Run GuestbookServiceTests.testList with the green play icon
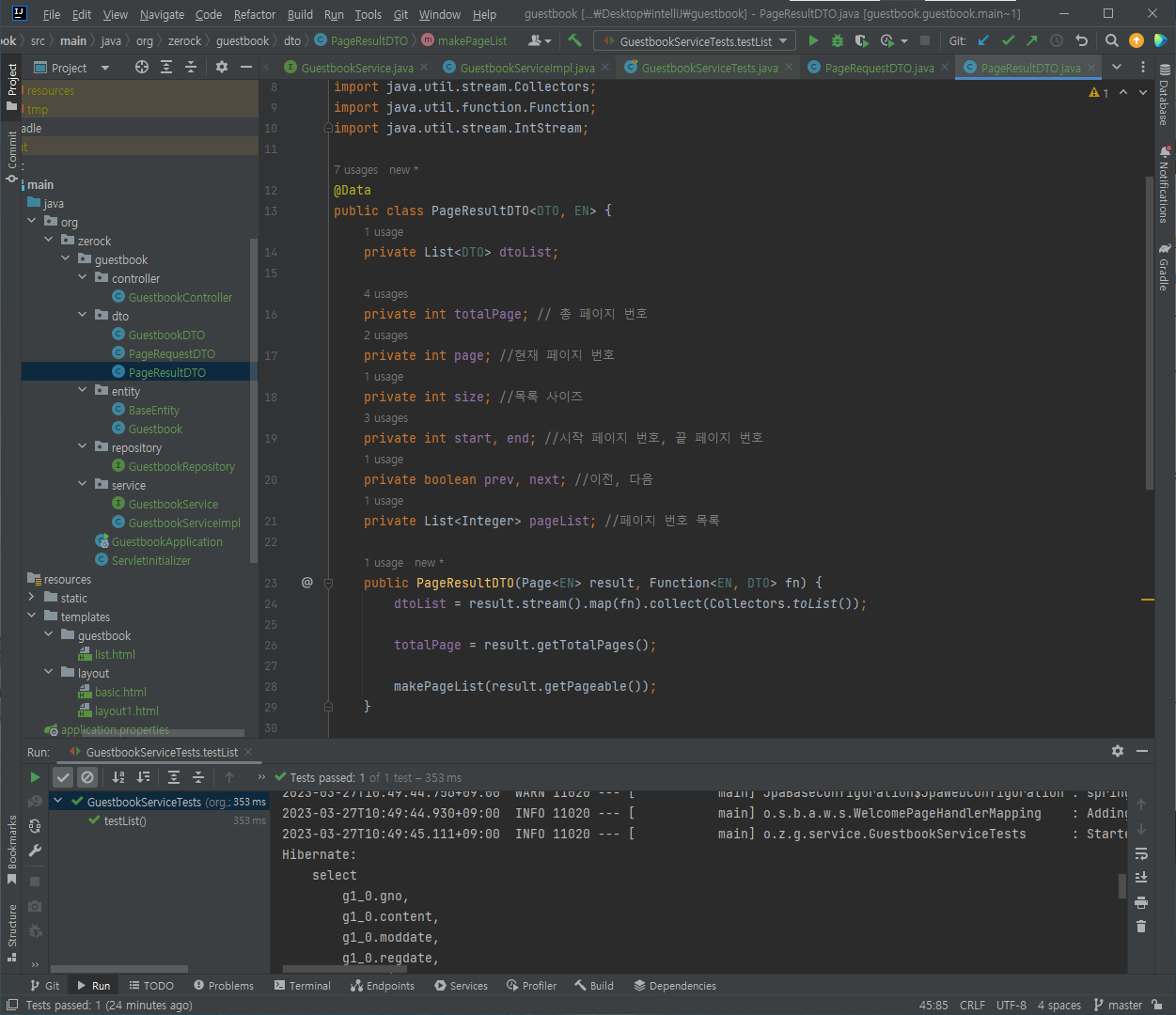The height and width of the screenshot is (1015, 1176). (x=813, y=40)
